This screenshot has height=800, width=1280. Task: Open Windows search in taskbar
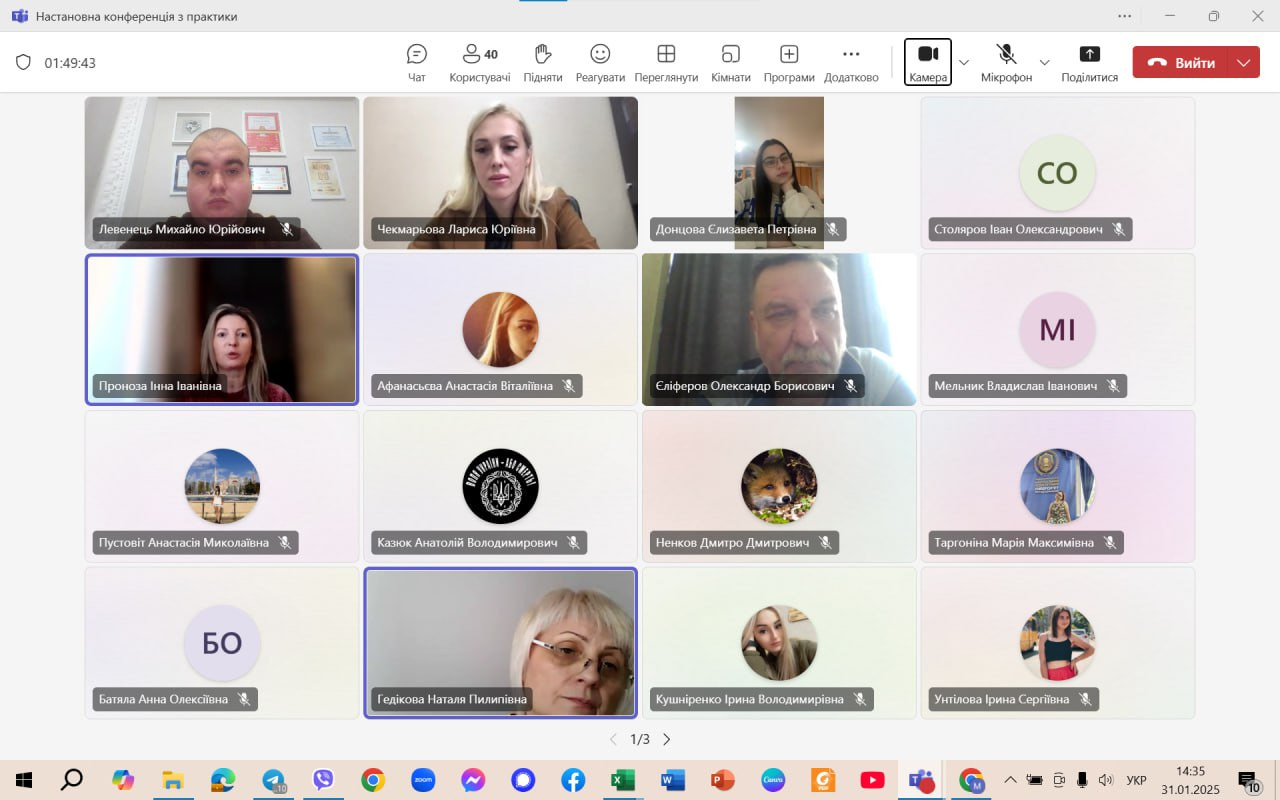coord(72,780)
